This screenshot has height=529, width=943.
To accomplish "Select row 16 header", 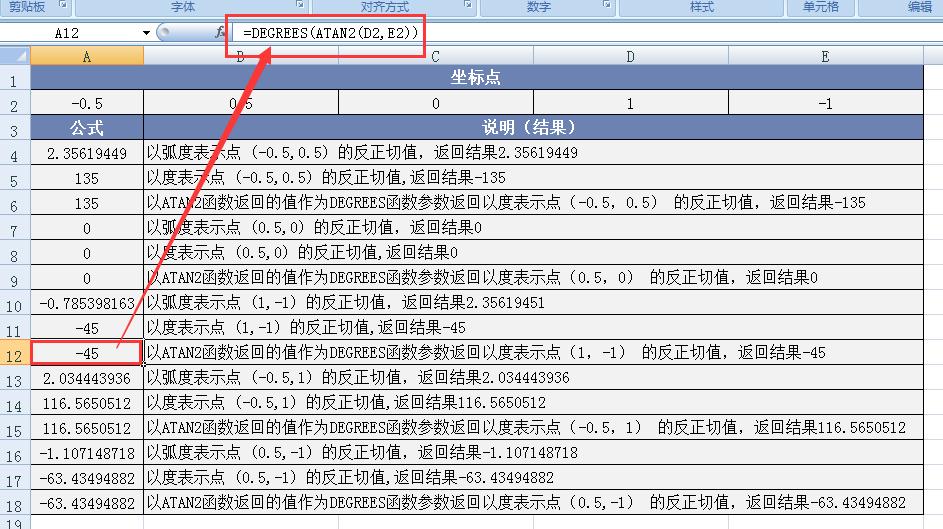I will [15, 453].
